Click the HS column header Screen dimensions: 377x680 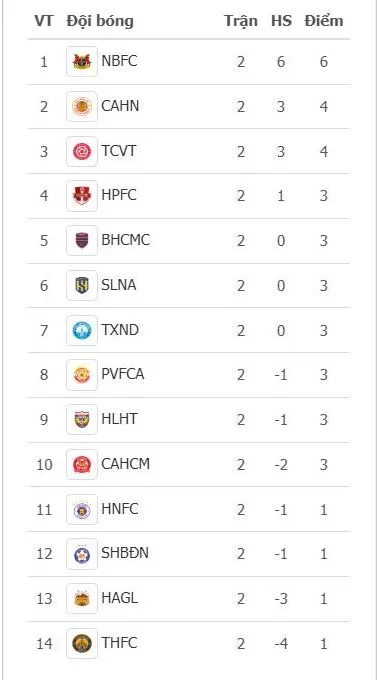[282, 21]
